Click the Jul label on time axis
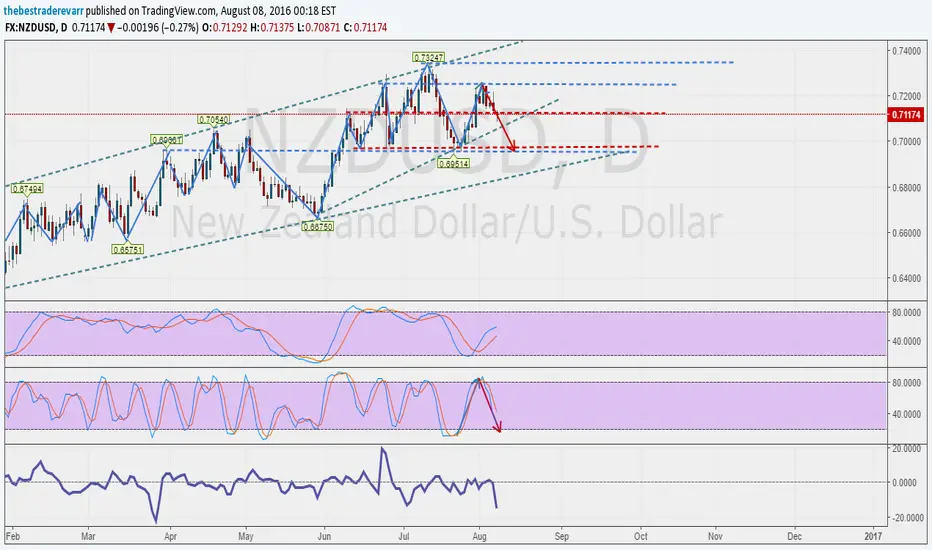932x550 pixels. pyautogui.click(x=404, y=536)
